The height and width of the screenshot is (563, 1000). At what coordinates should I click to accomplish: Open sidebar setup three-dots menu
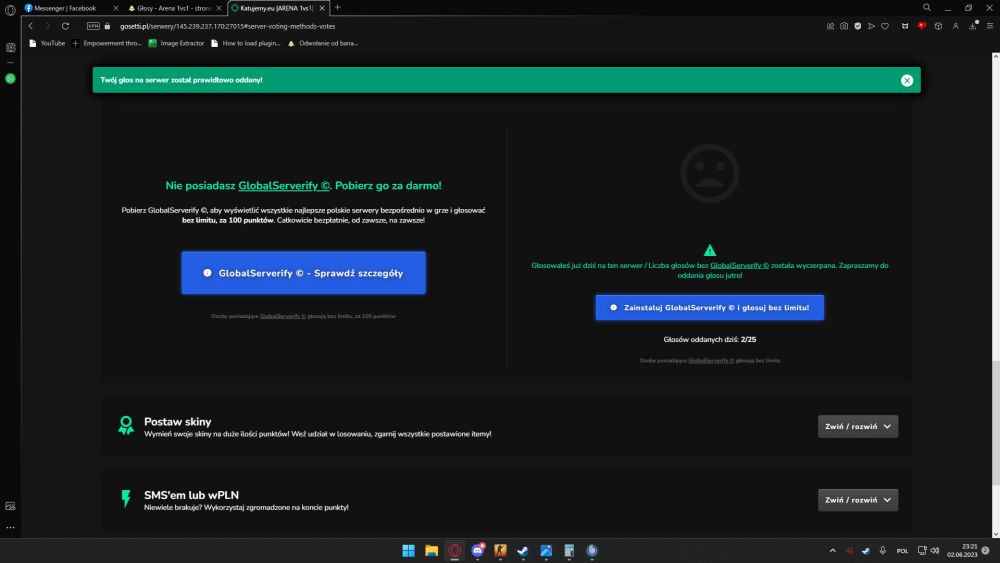point(10,527)
